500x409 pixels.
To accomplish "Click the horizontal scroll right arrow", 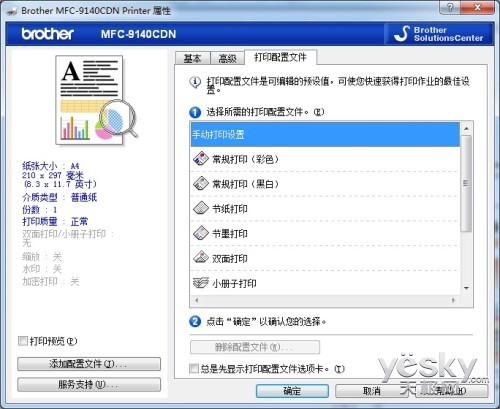I will tap(453, 300).
